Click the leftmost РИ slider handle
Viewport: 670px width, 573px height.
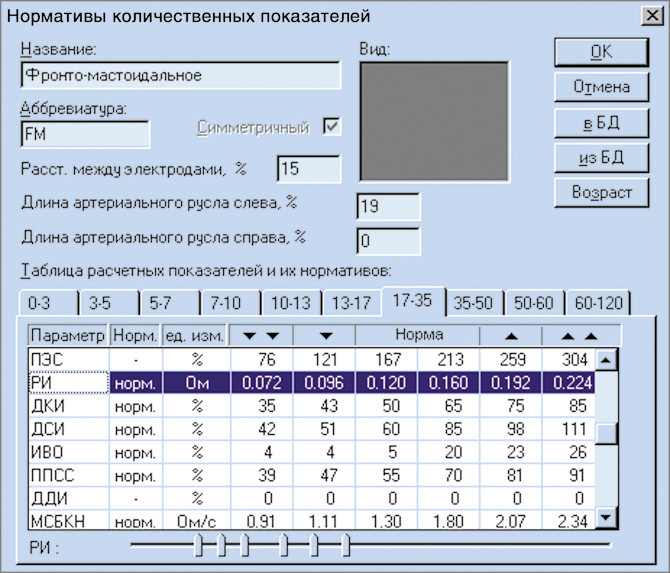(x=199, y=545)
